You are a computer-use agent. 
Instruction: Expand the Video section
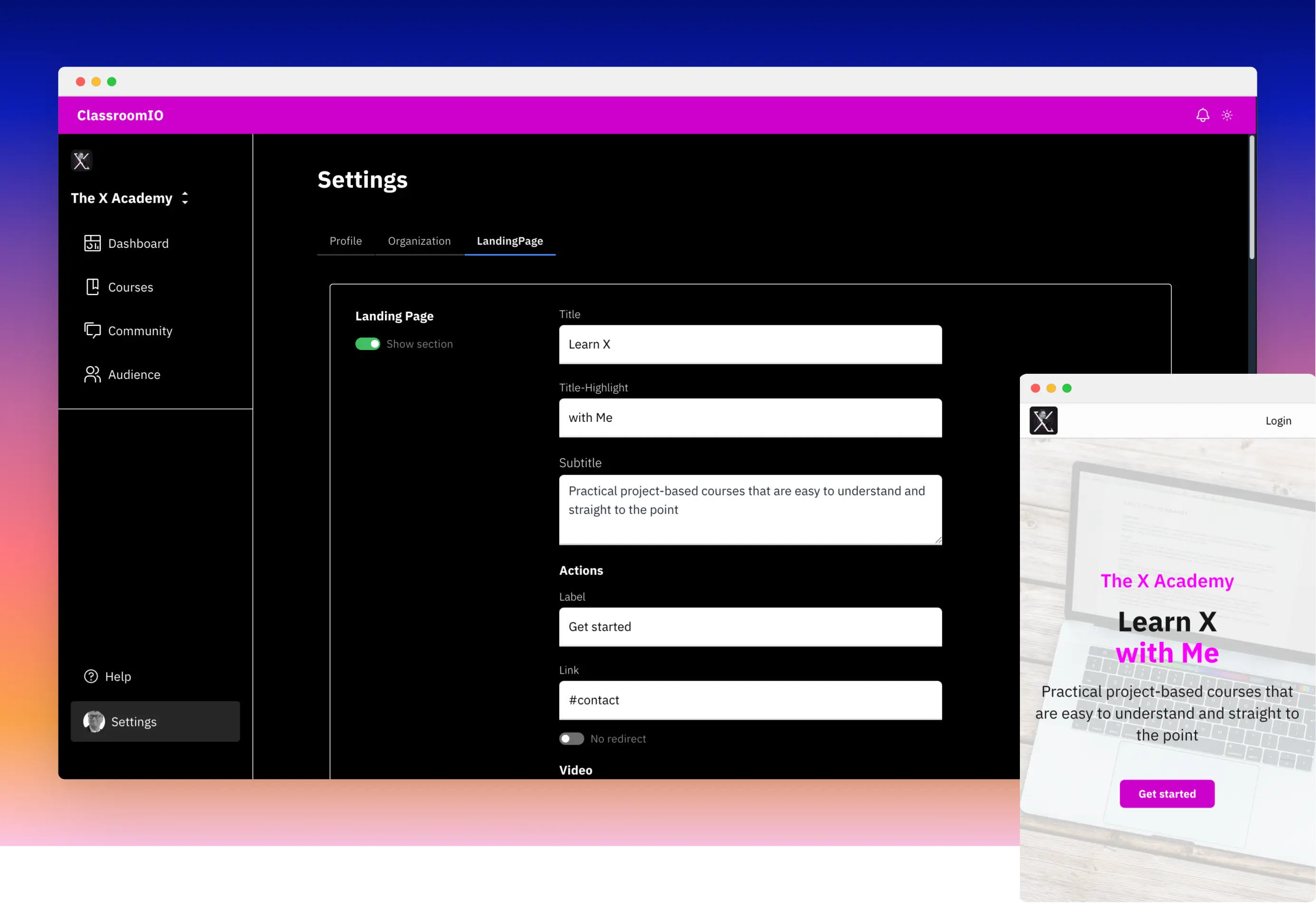click(576, 770)
